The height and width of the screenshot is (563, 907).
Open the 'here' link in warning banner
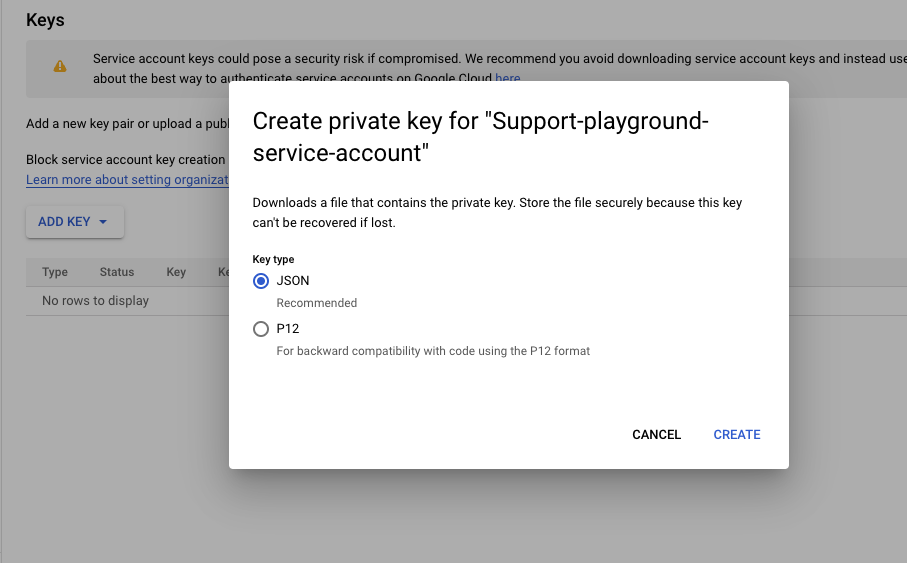click(508, 78)
